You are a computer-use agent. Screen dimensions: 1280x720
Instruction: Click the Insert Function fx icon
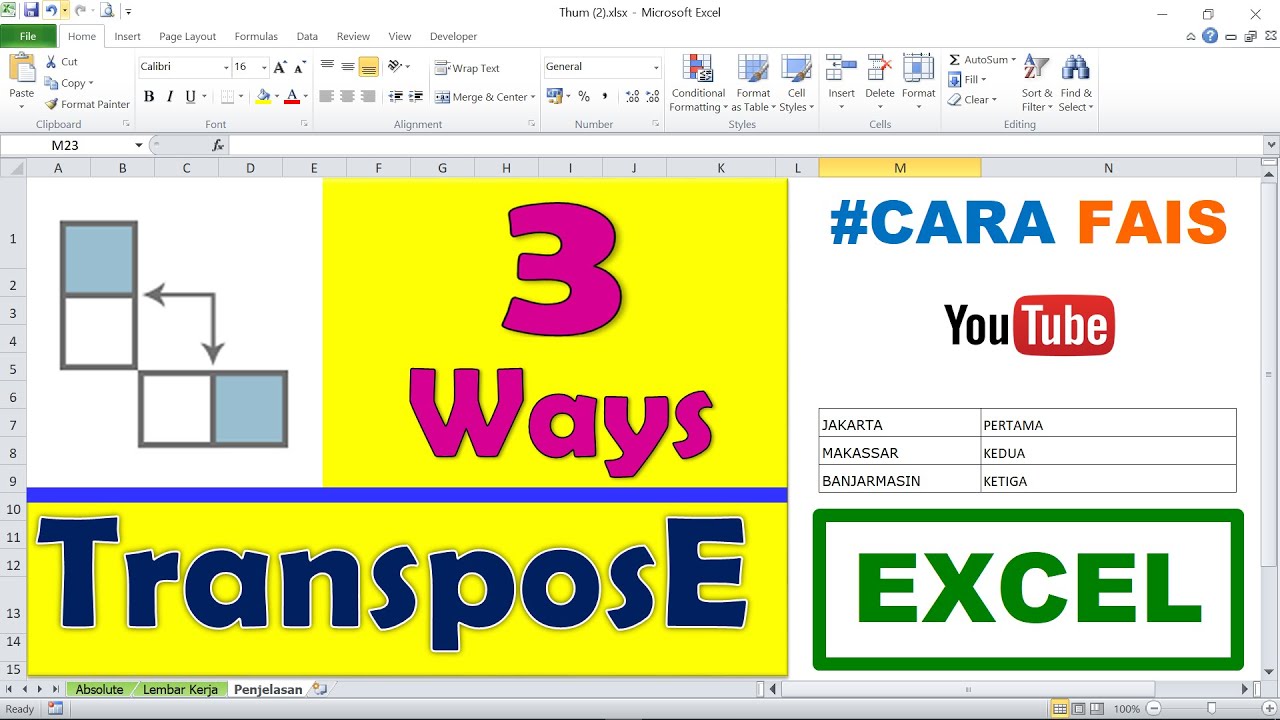[x=218, y=145]
